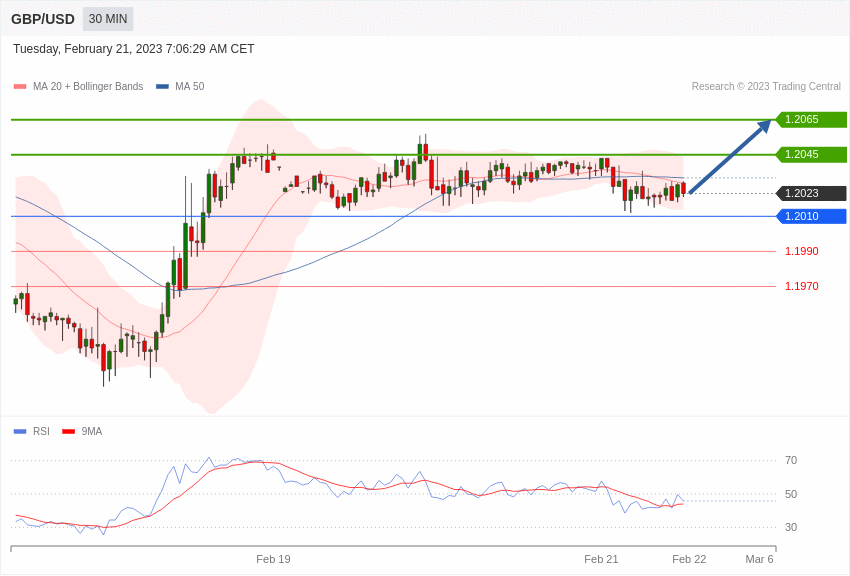This screenshot has width=850, height=576.
Task: Click the Feb 21 date axis label
Action: (601, 559)
